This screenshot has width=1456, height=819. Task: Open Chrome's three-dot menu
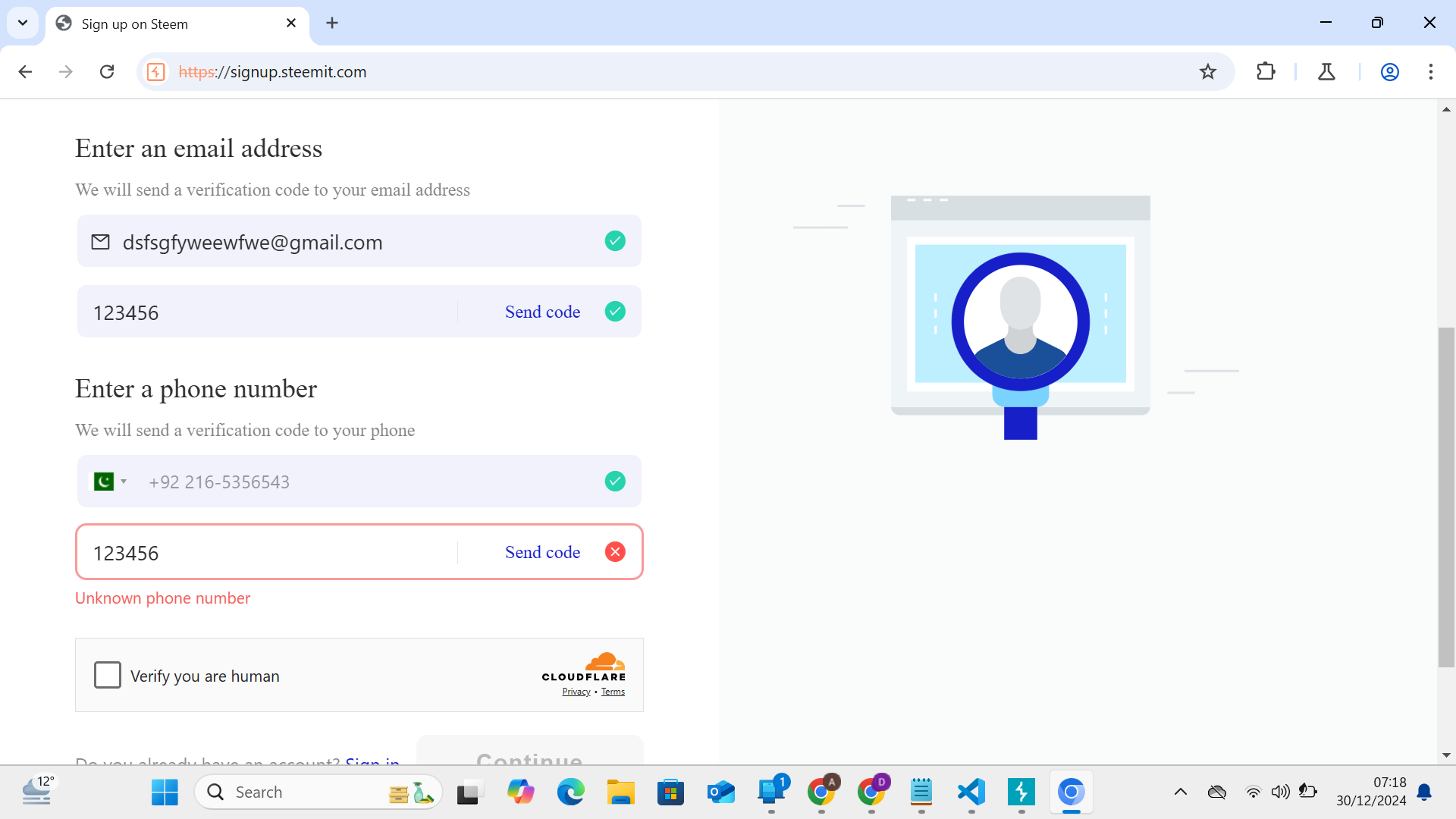[x=1431, y=72]
